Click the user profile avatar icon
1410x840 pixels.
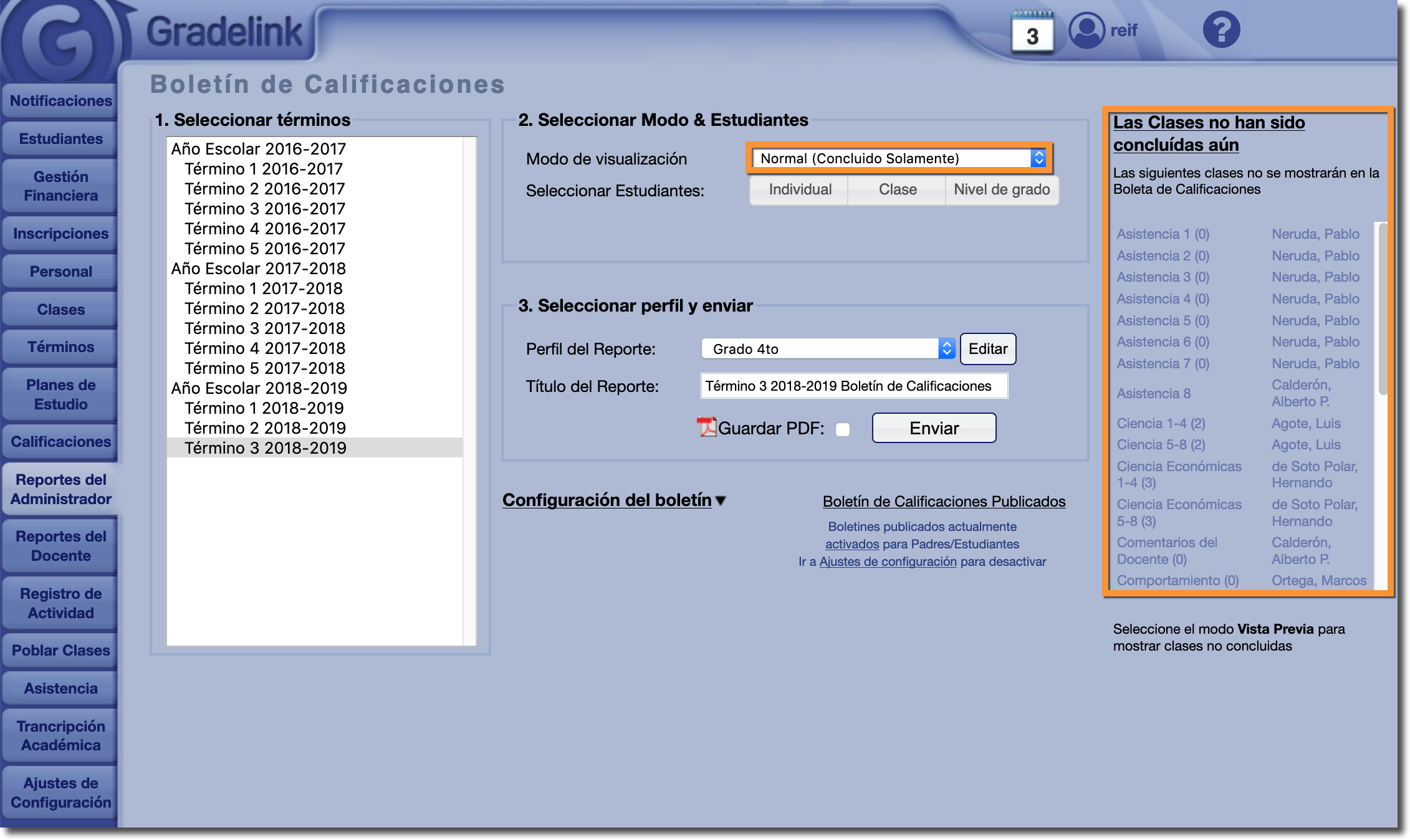click(x=1086, y=30)
